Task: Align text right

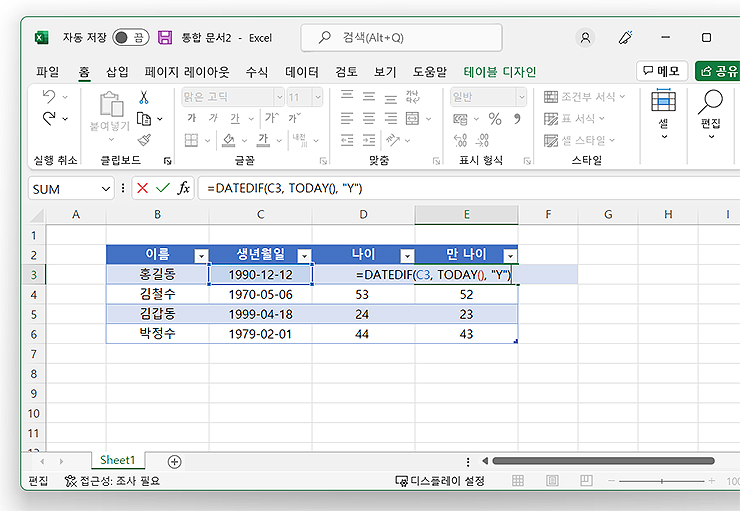Action: (x=391, y=118)
